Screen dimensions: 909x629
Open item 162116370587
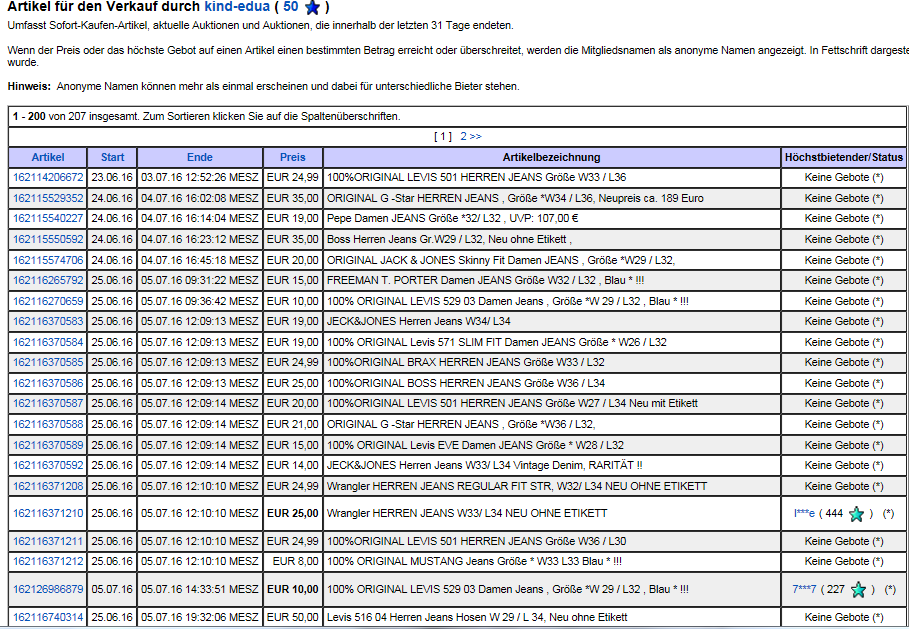[x=48, y=403]
